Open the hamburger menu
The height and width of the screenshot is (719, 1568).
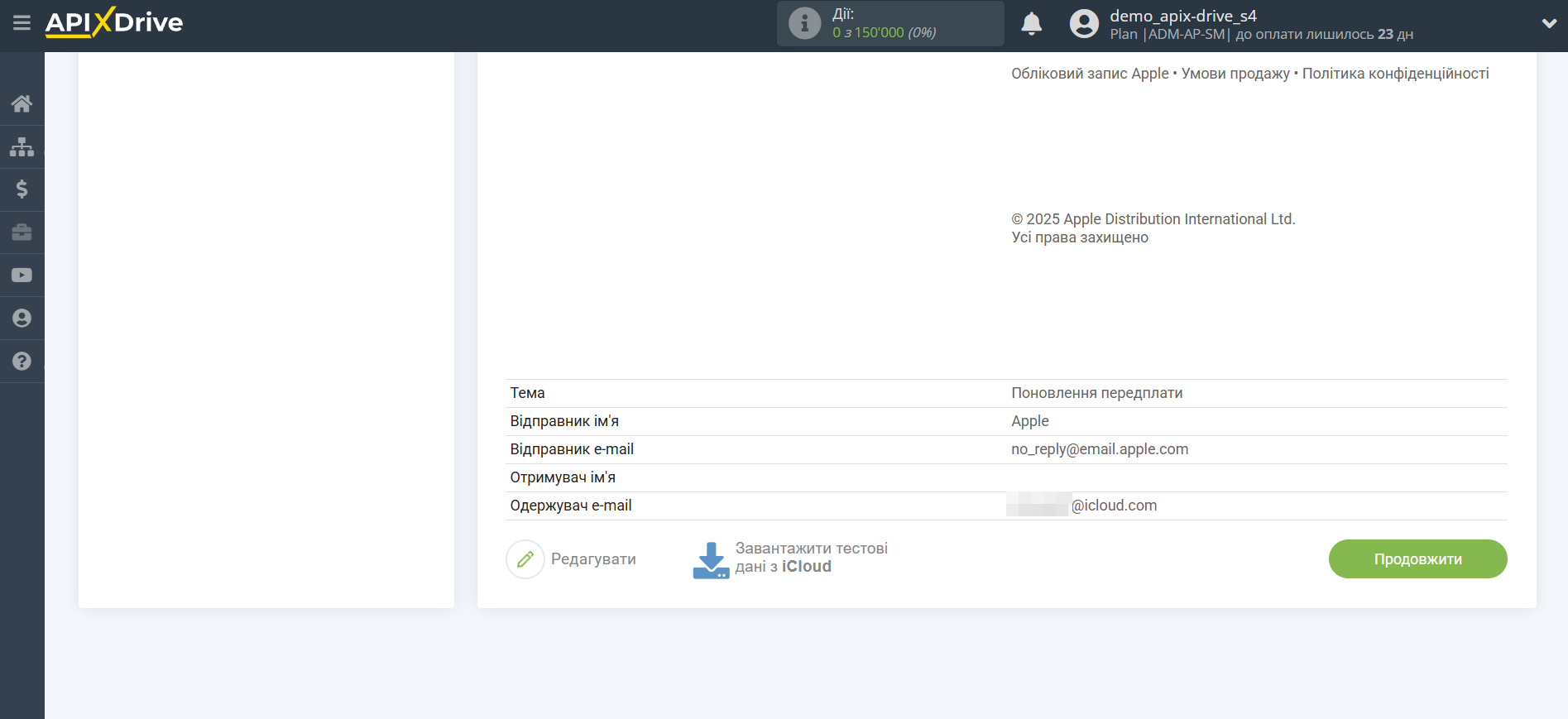[22, 22]
